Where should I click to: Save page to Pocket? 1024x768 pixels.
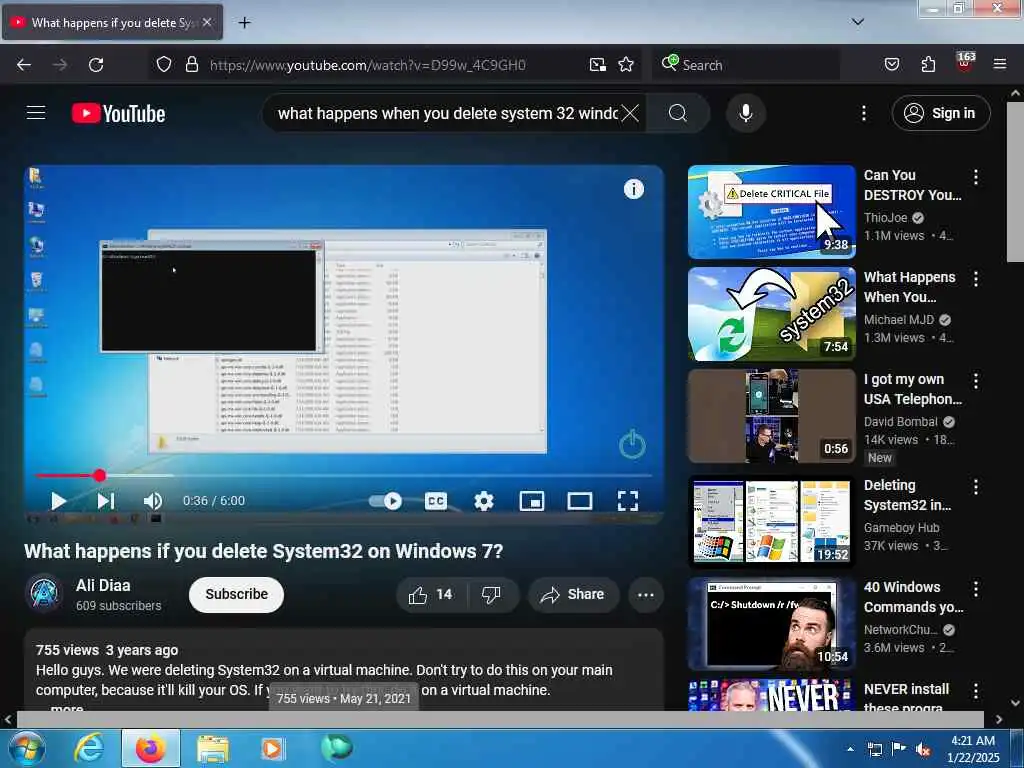tap(891, 65)
